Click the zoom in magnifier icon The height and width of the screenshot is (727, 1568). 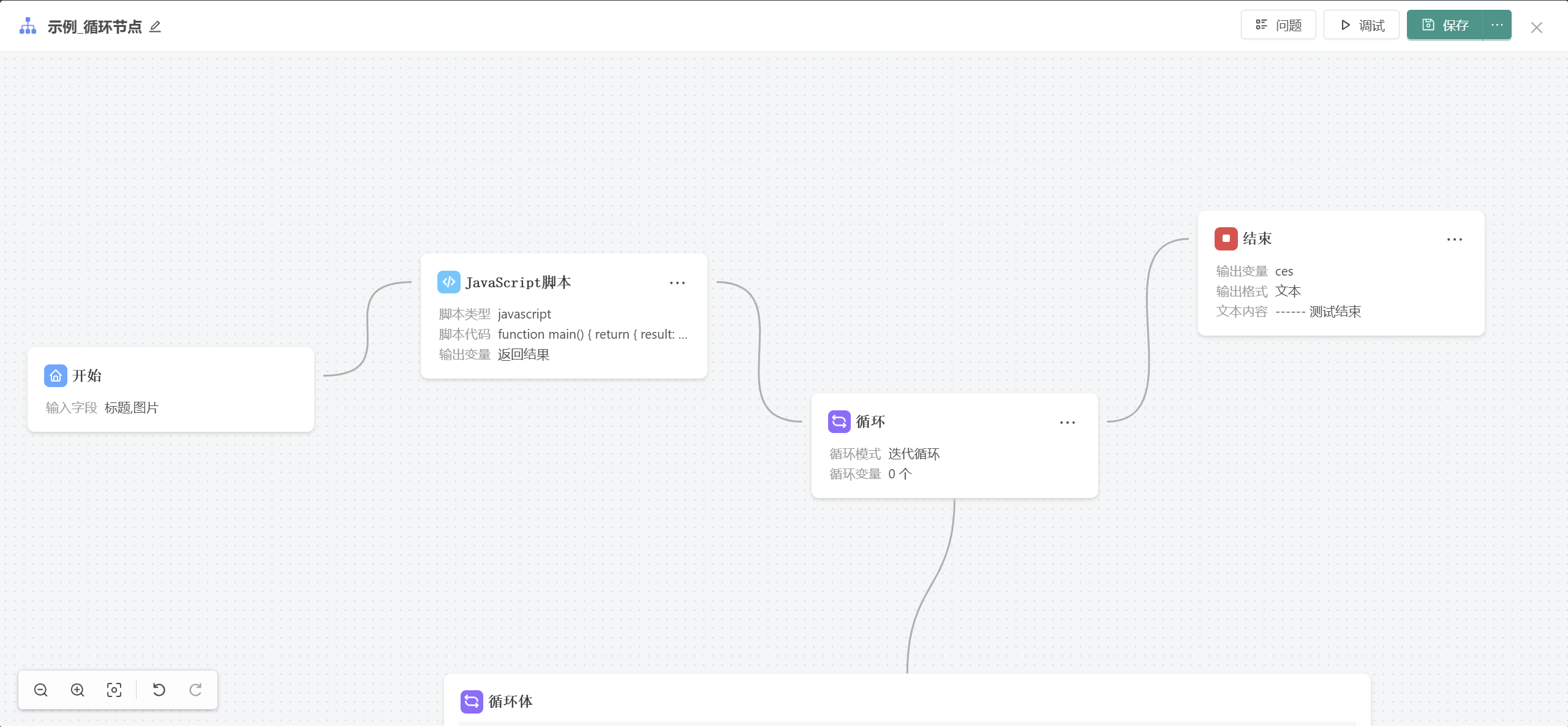point(78,690)
